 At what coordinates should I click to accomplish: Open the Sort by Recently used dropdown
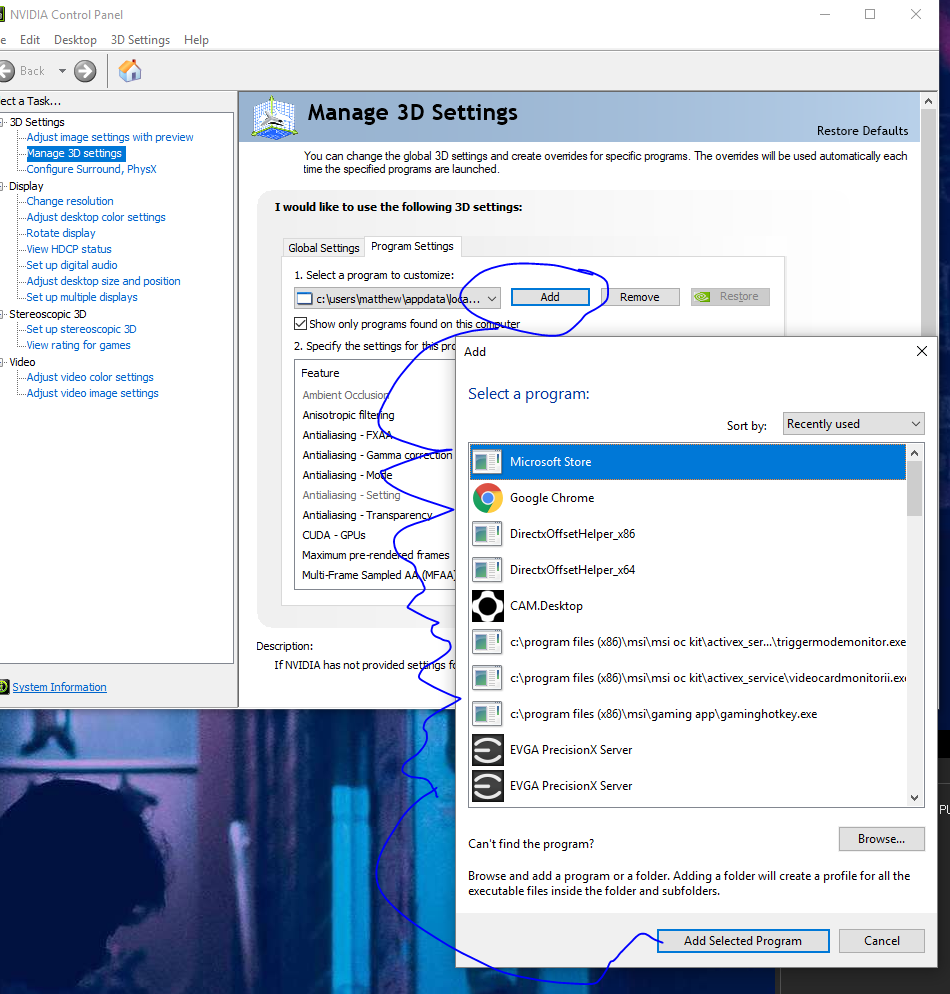pyautogui.click(x=854, y=423)
